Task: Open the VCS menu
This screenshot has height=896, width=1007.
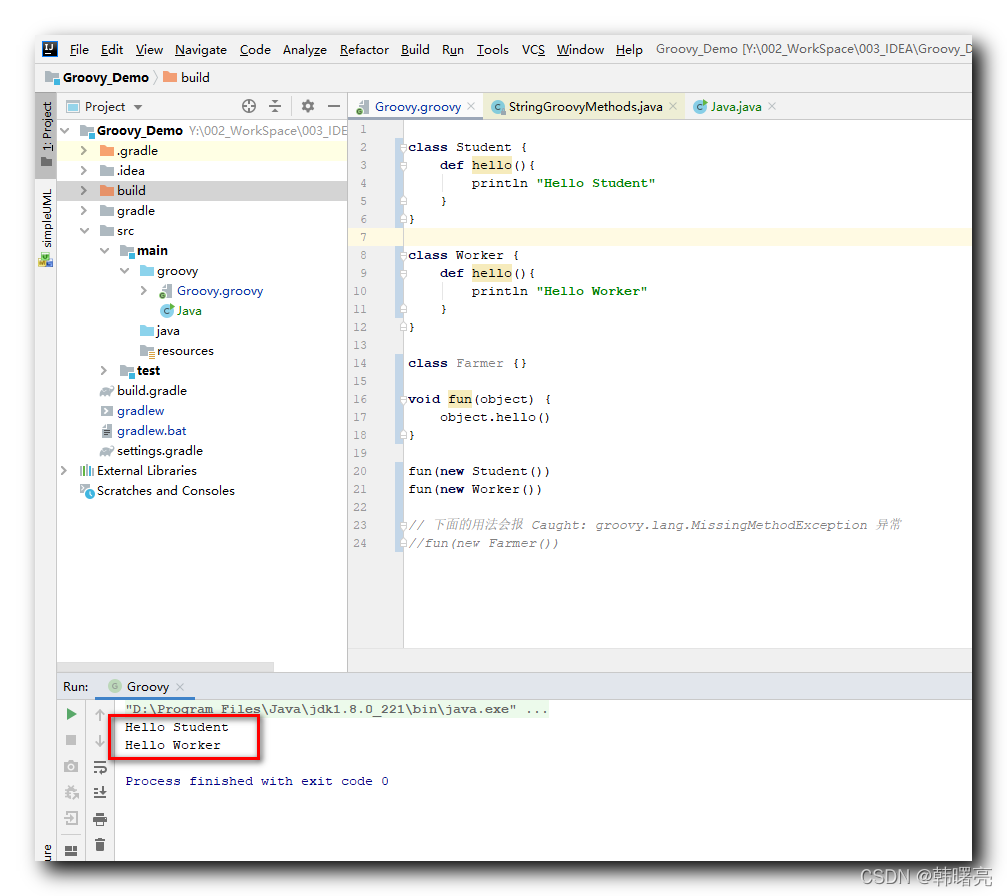Action: point(533,49)
